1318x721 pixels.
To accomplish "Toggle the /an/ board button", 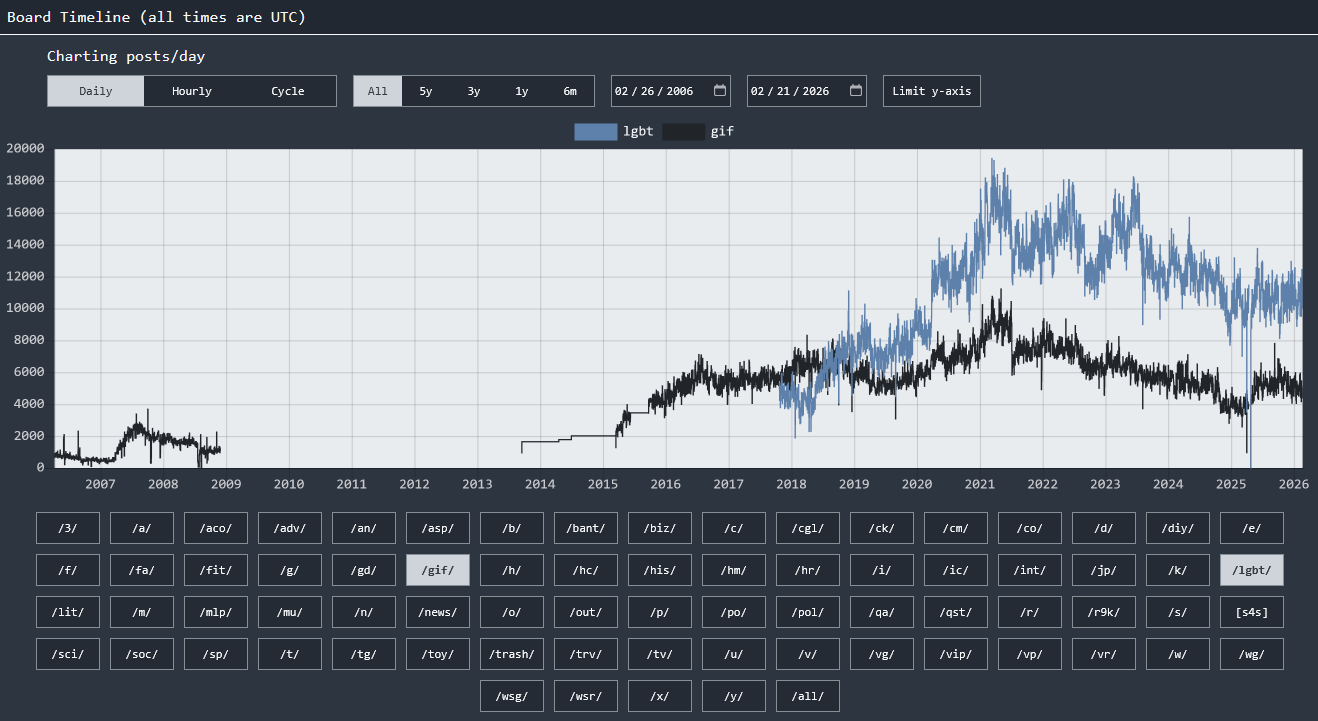I will 364,528.
